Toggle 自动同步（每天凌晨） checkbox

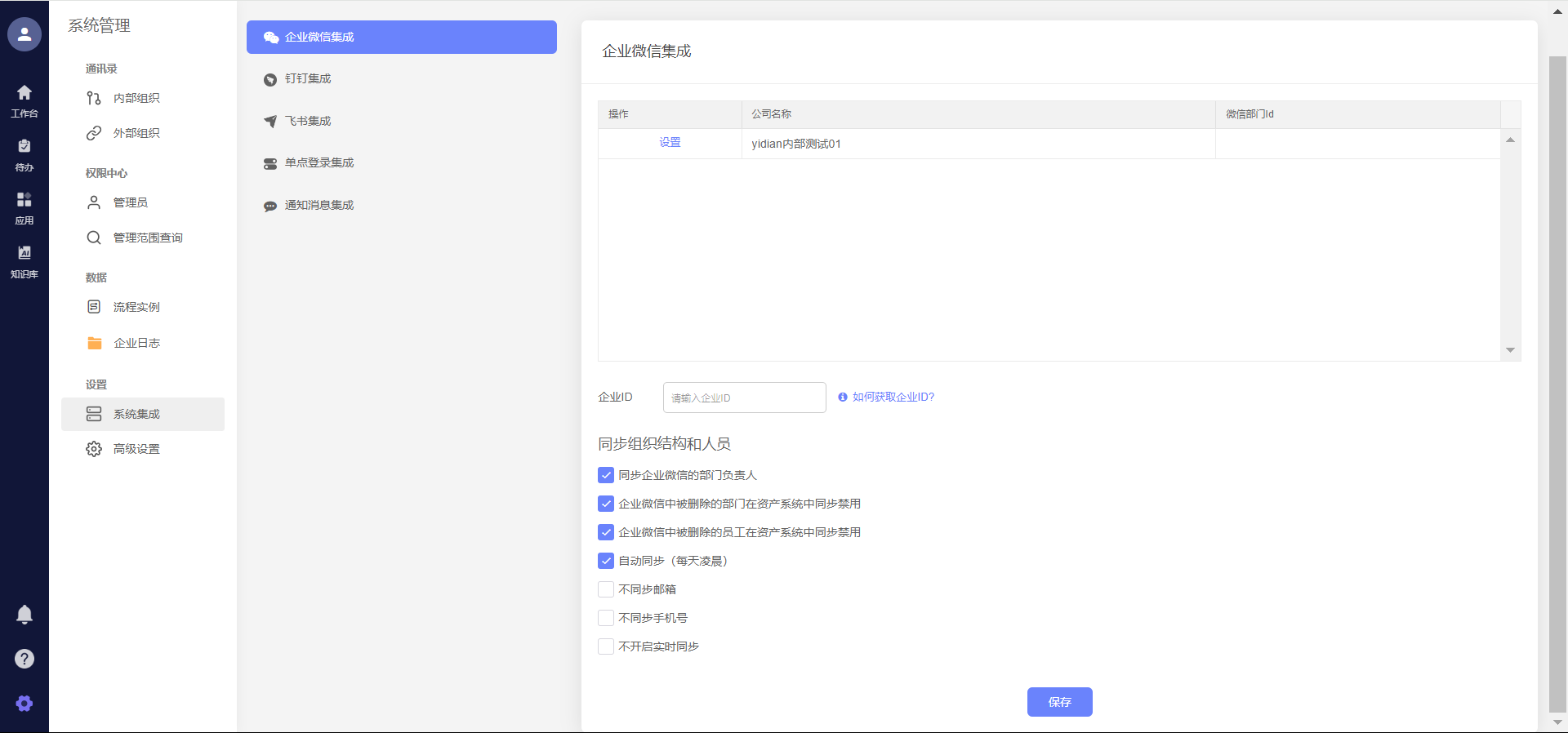[x=606, y=561]
